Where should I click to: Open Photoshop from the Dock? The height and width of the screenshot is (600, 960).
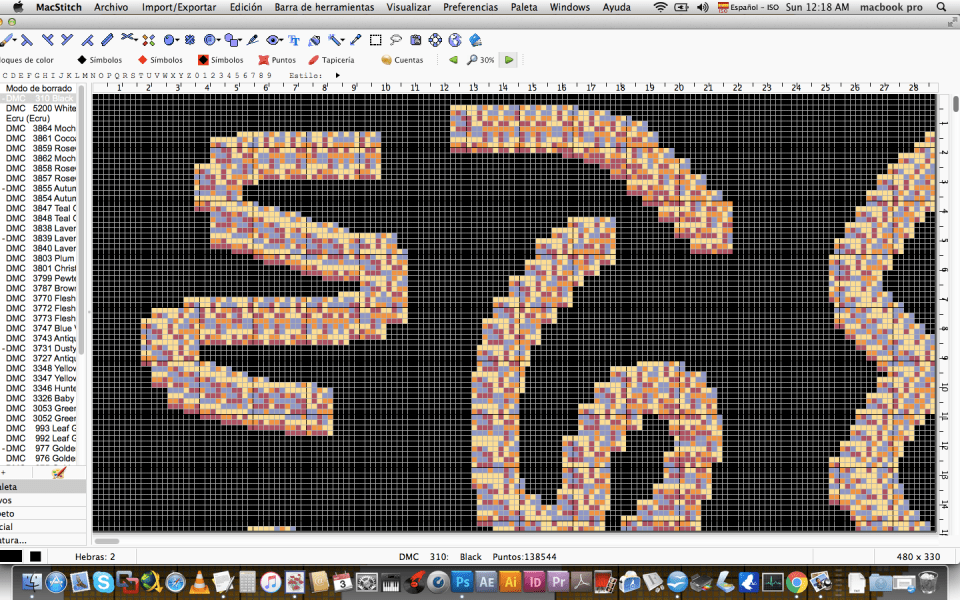click(462, 581)
